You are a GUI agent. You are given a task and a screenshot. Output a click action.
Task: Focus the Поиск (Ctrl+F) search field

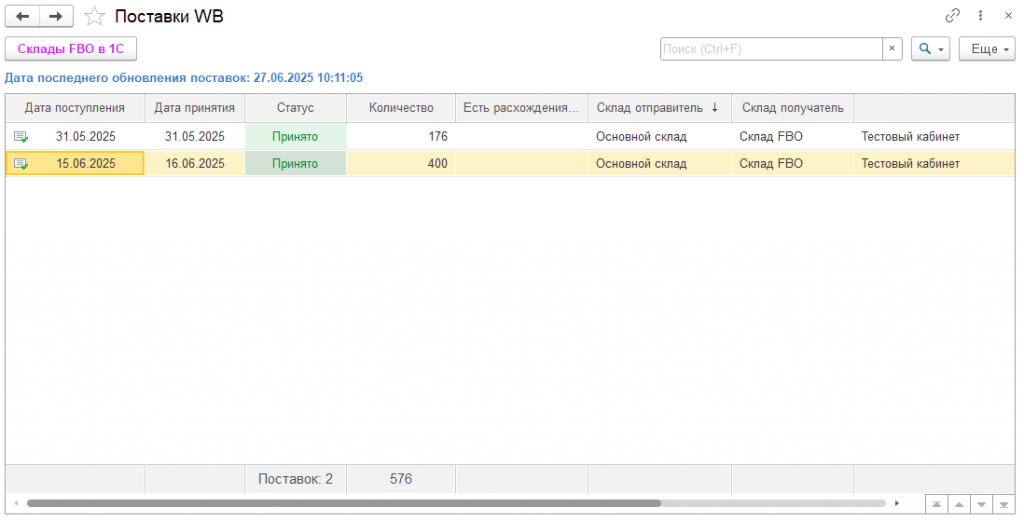click(x=771, y=49)
